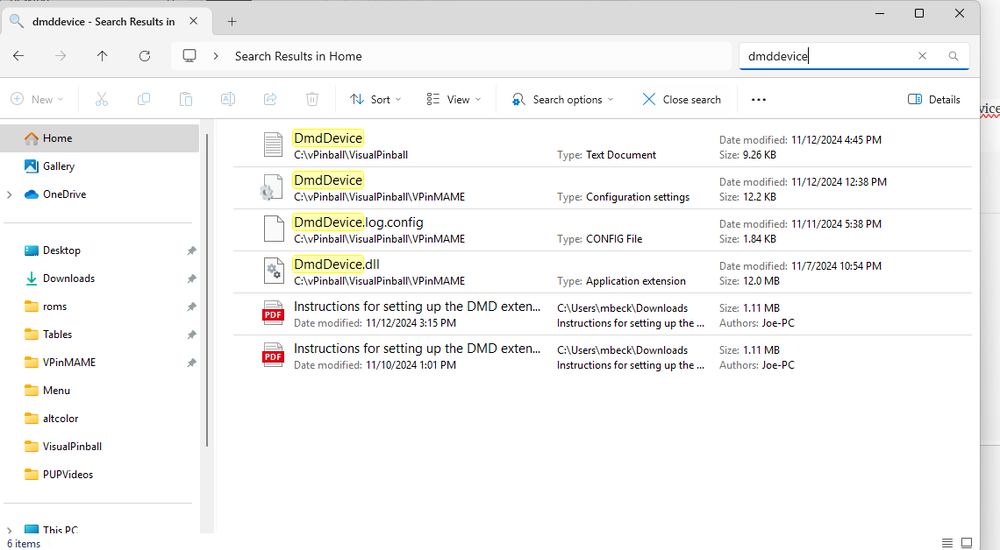Click the Paste clipboard icon

pos(186,99)
